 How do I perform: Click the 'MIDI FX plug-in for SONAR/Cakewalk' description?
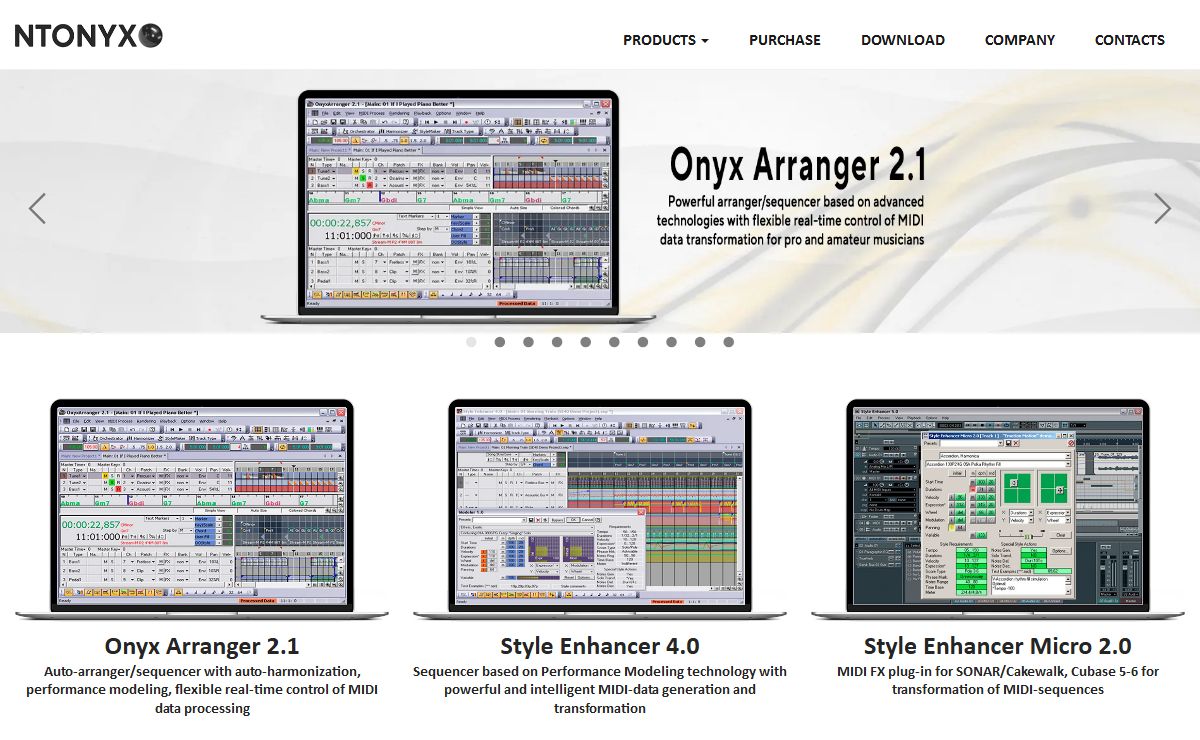(x=998, y=681)
